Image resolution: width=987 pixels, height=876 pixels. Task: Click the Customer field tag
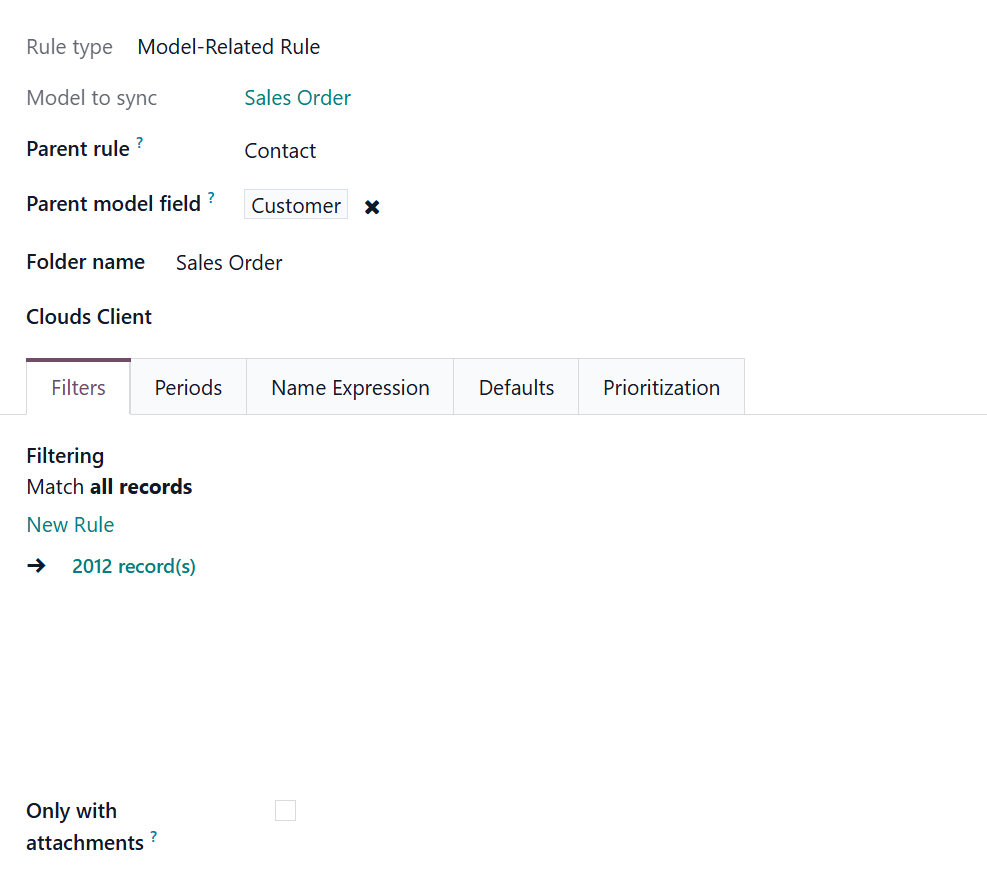(x=296, y=206)
